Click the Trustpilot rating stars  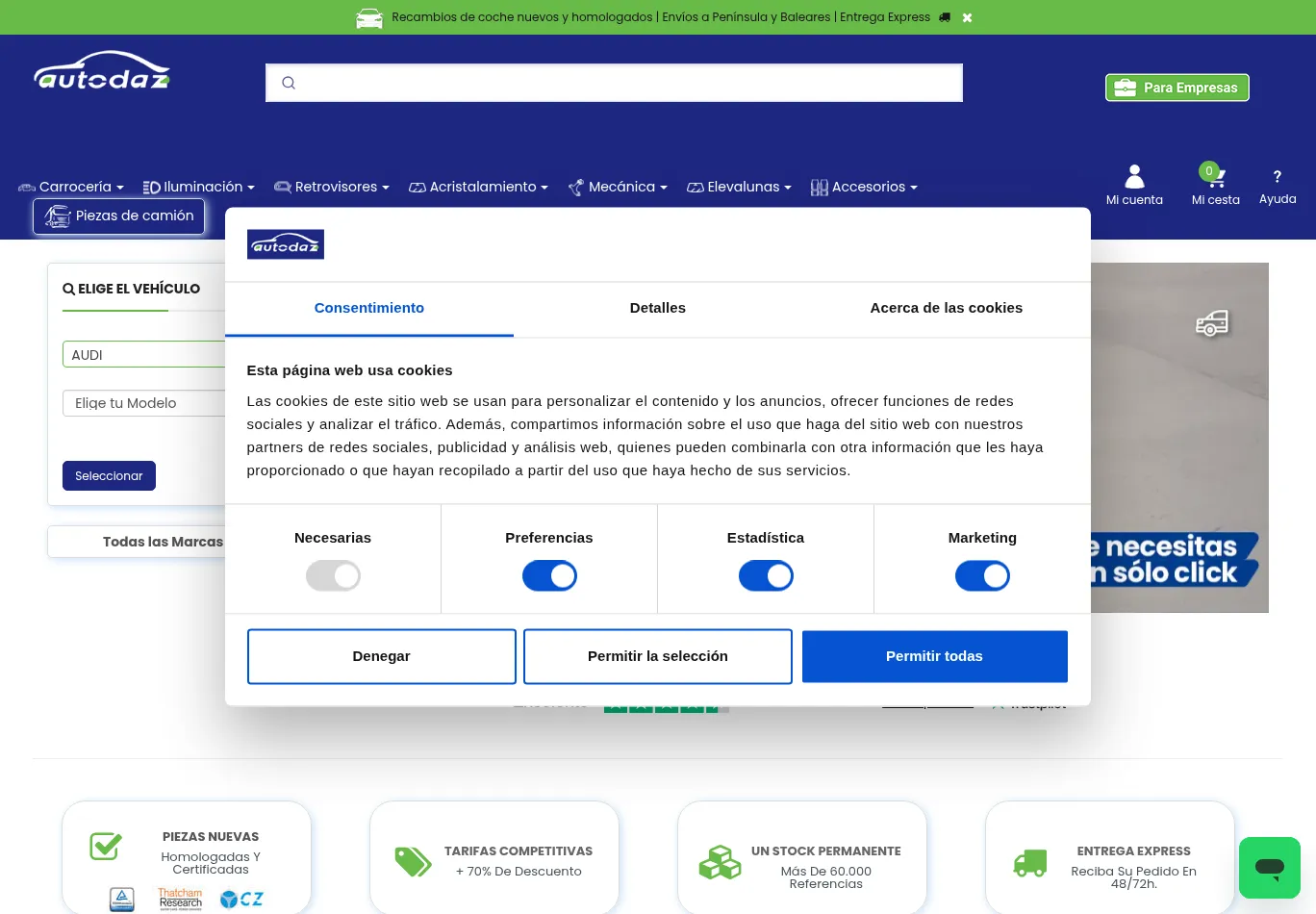pos(666,703)
